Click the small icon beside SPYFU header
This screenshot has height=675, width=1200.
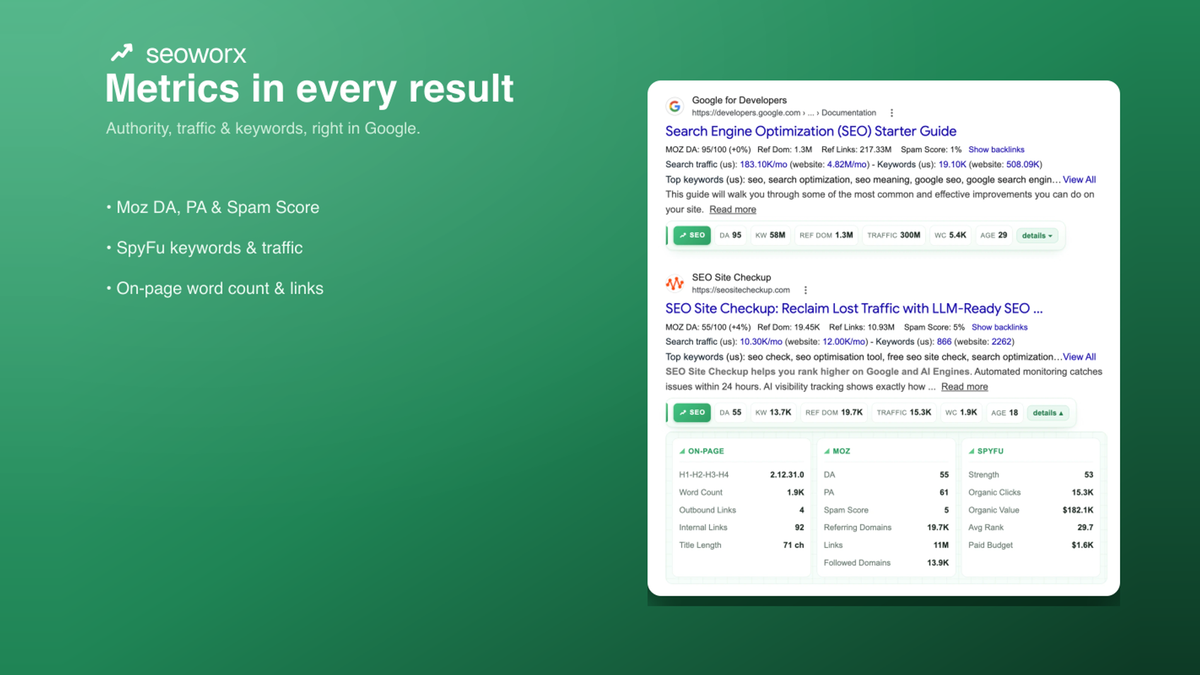pos(971,451)
